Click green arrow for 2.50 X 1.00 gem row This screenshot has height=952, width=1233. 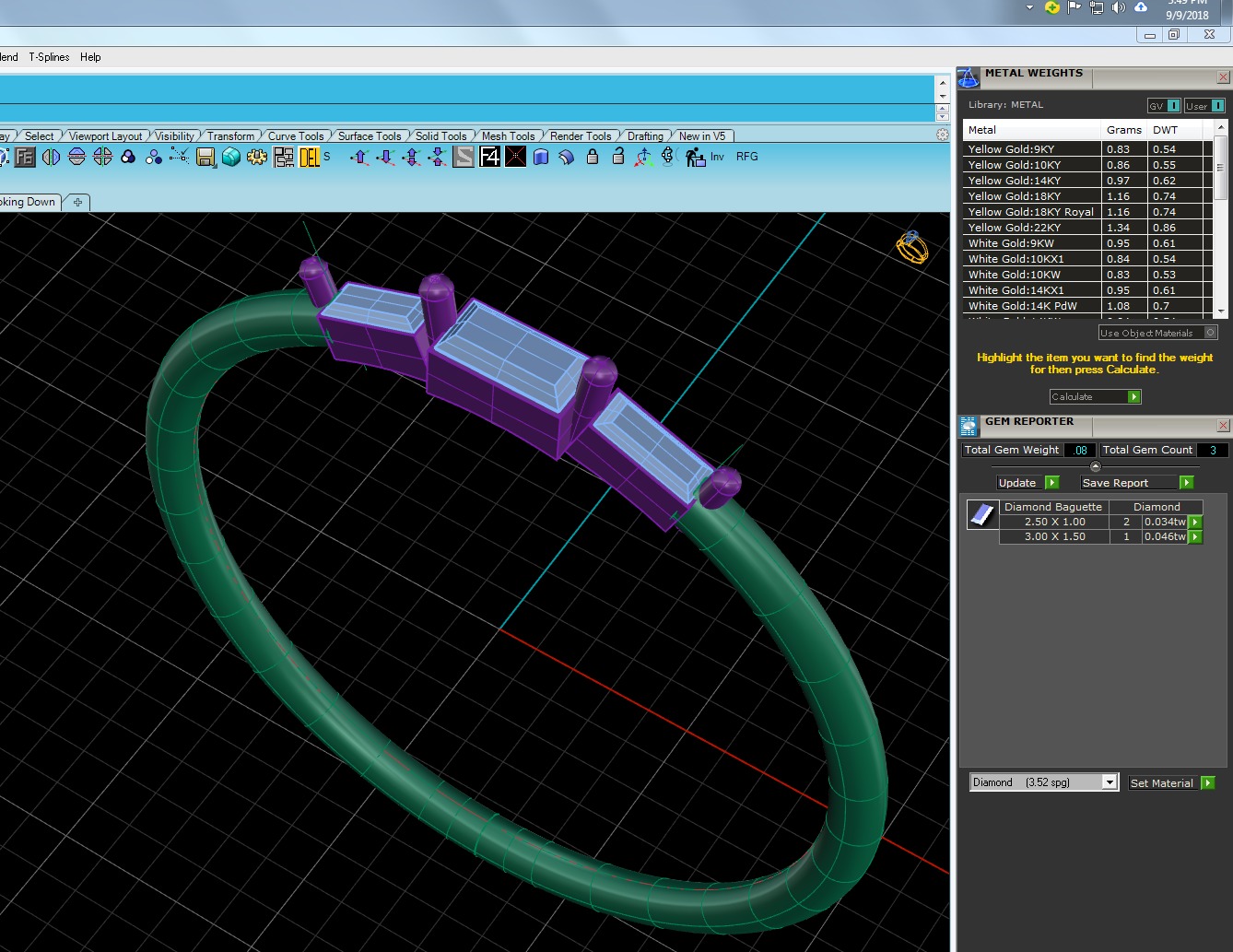click(x=1195, y=522)
